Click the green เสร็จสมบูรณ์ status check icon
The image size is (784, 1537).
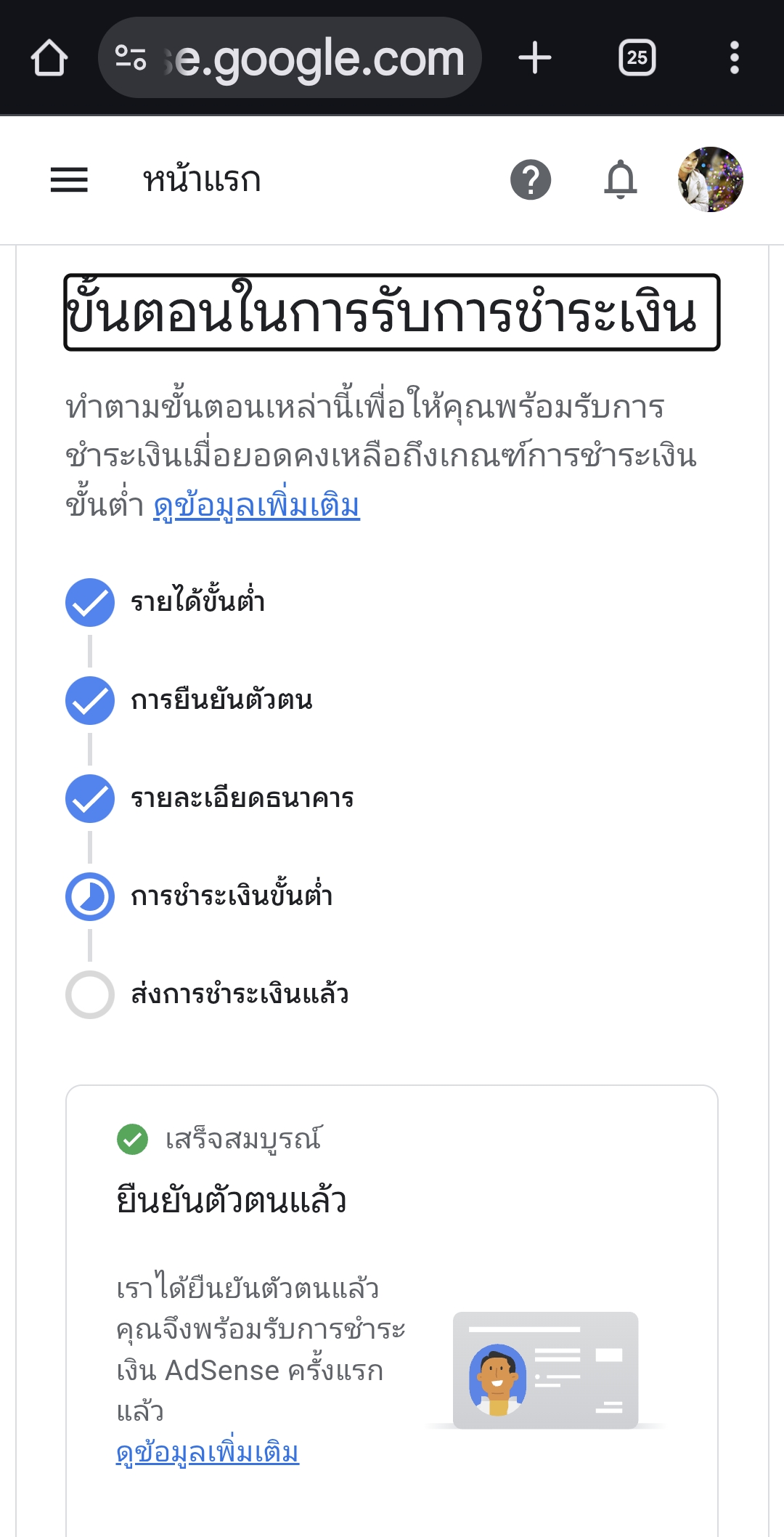[132, 1139]
